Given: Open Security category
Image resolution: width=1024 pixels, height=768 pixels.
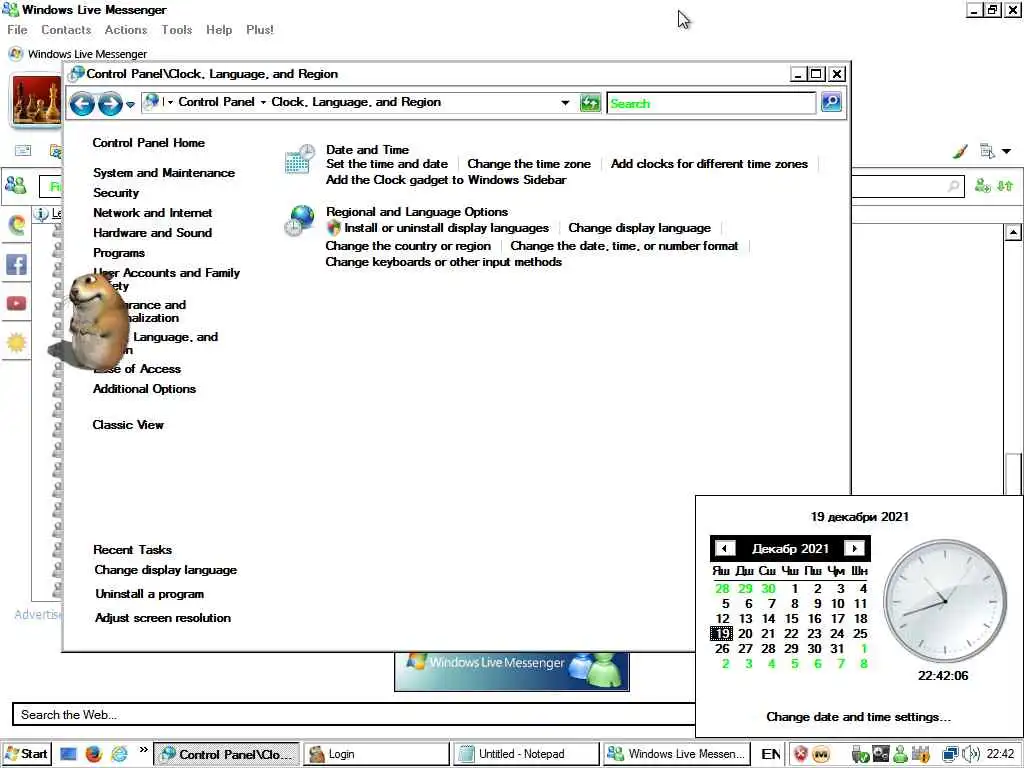Looking at the screenshot, I should click(x=116, y=193).
